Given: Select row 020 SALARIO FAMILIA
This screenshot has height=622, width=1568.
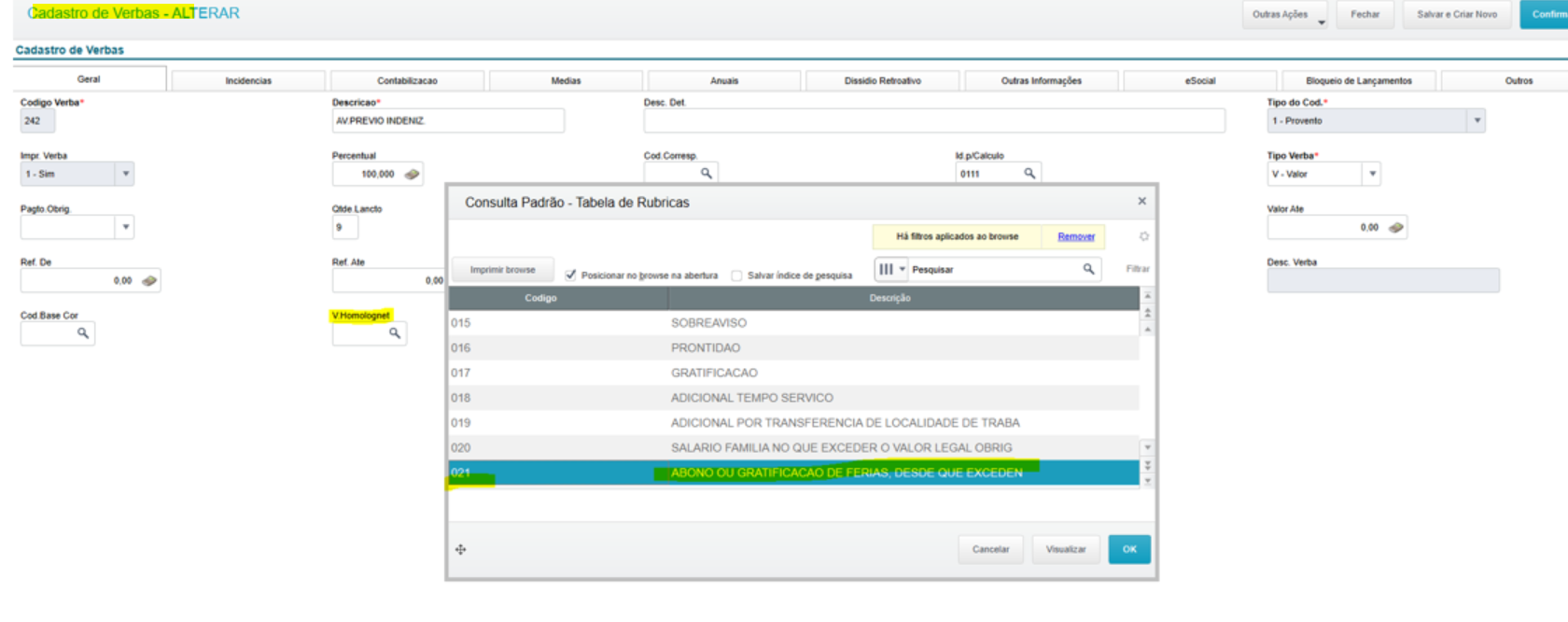Looking at the screenshot, I should tap(793, 447).
